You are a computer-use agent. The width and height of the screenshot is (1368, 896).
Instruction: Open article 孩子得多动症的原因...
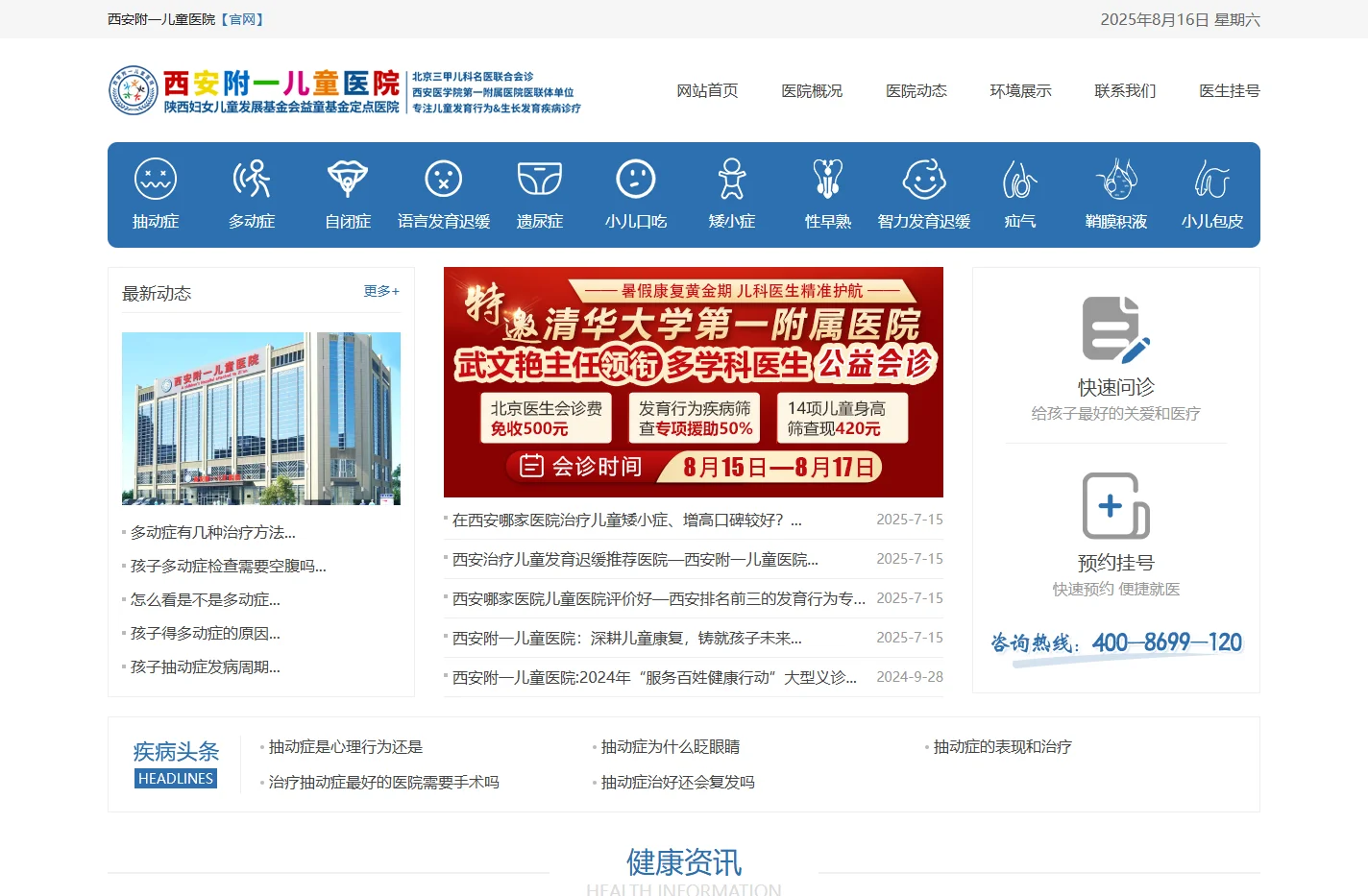click(x=205, y=633)
